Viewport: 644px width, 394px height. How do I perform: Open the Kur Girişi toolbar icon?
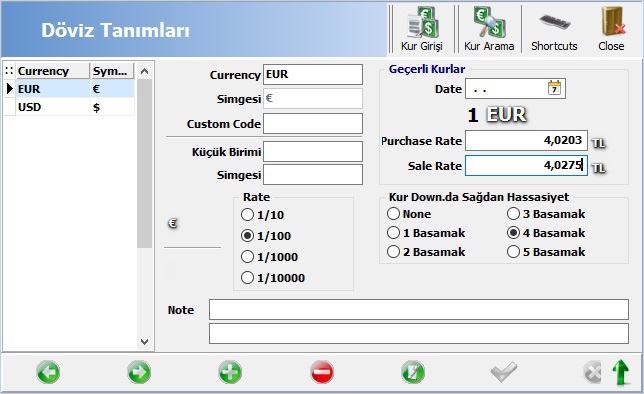point(422,29)
